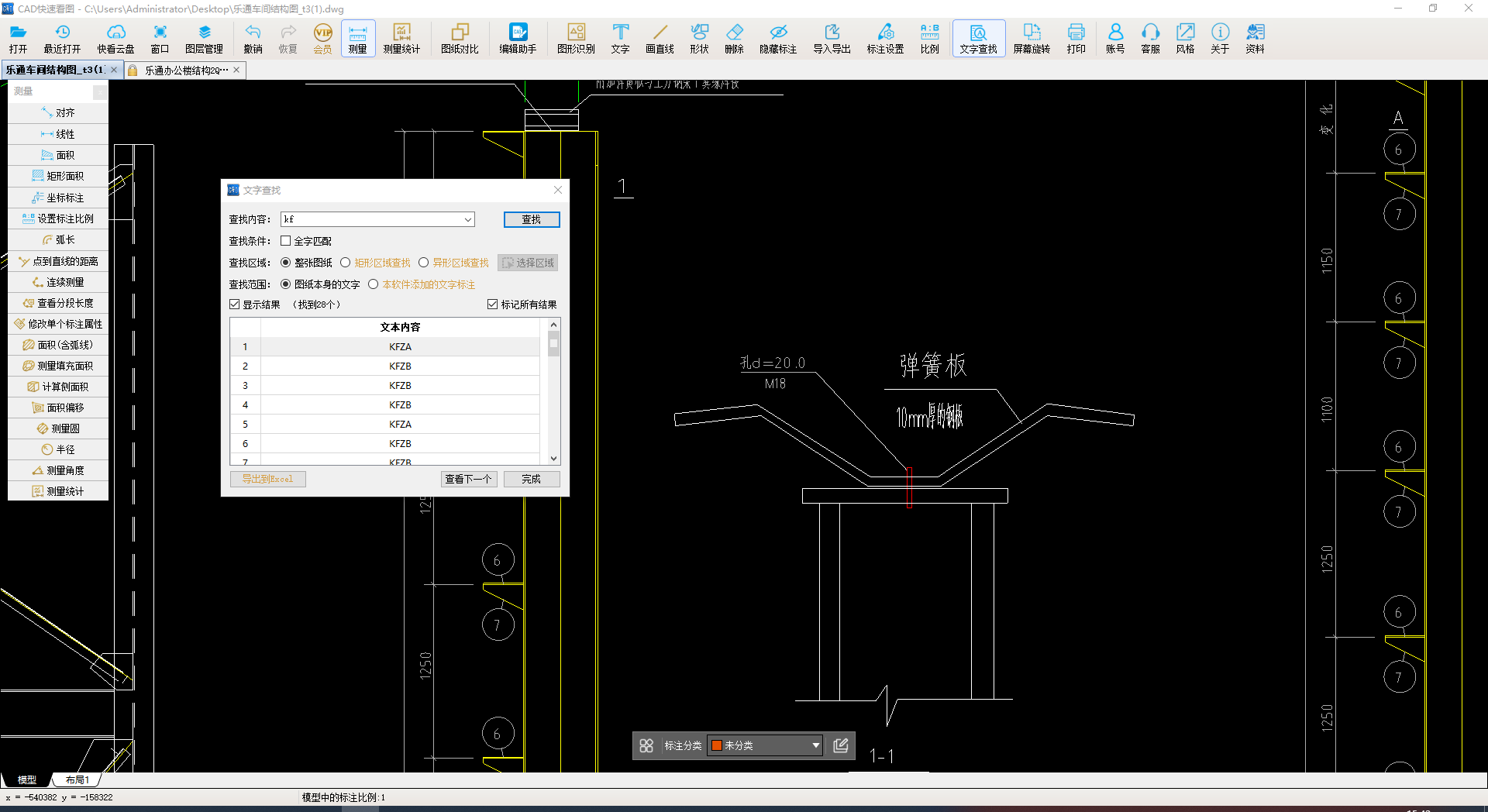Select 本软件添加的文字标注 radio option
Screen dimensions: 1488x812
coord(374,284)
